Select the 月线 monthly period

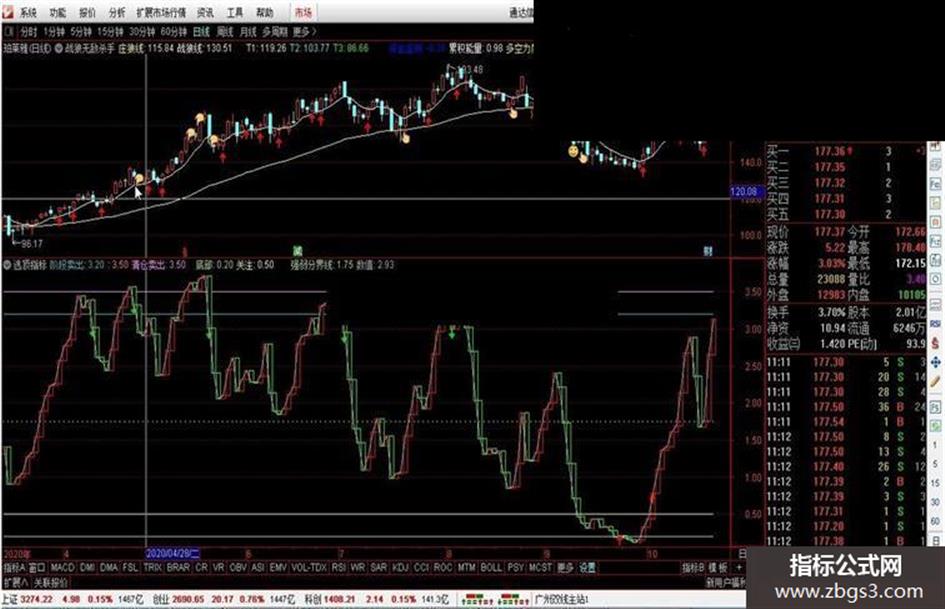click(248, 31)
